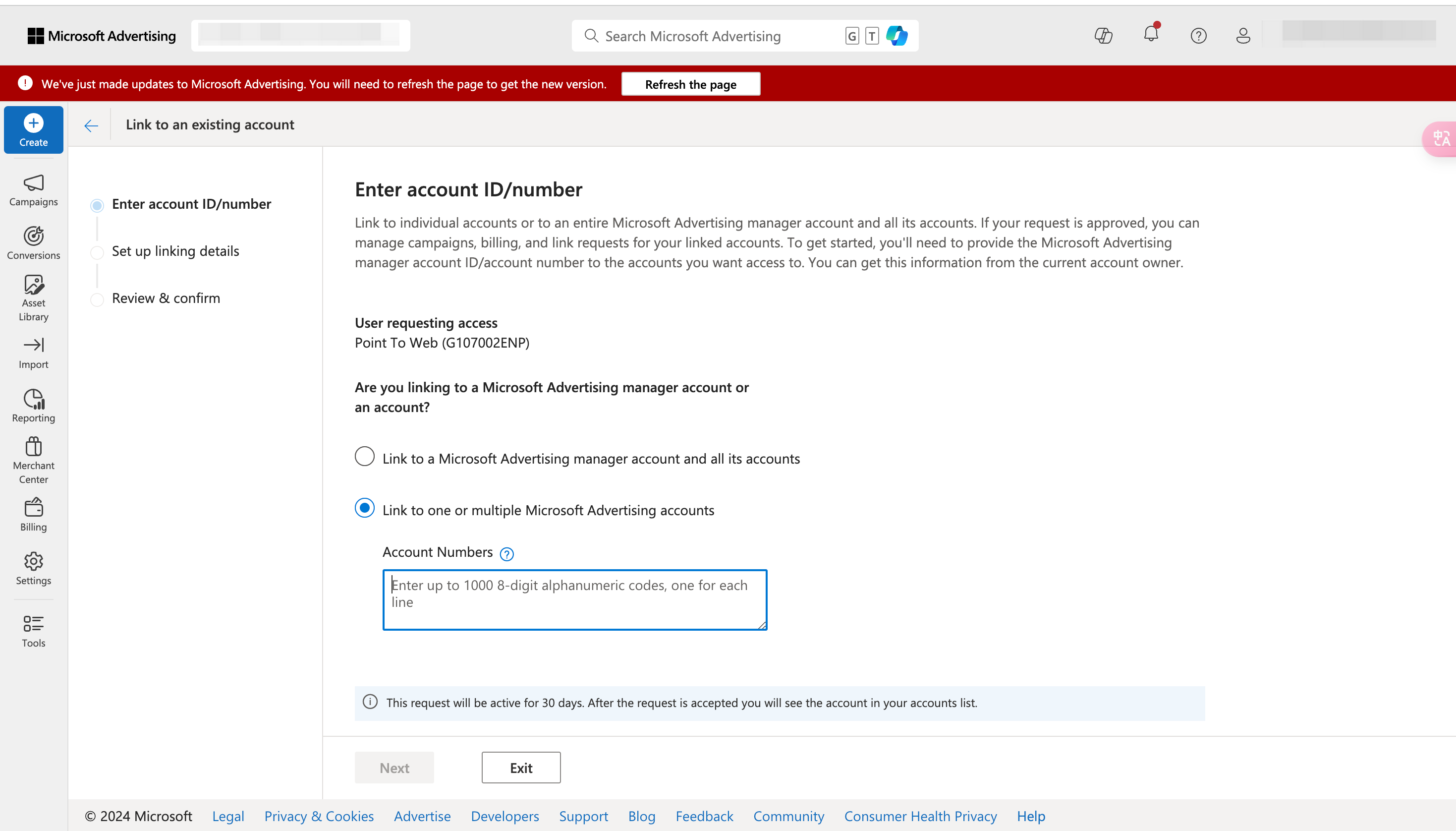
Task: Click Refresh the page button
Action: (691, 84)
